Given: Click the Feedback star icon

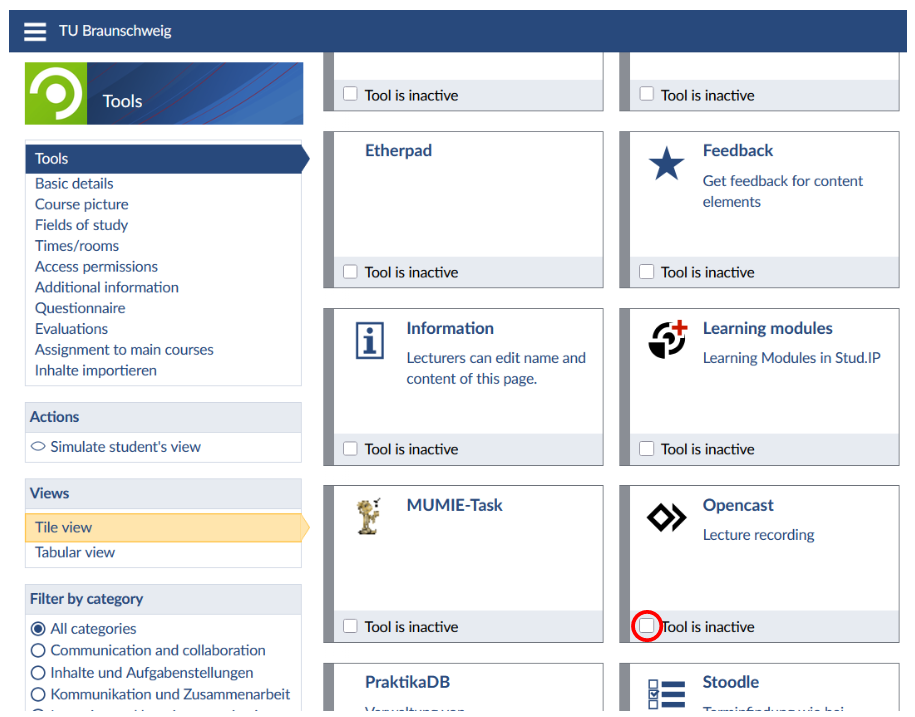Looking at the screenshot, I should (666, 163).
